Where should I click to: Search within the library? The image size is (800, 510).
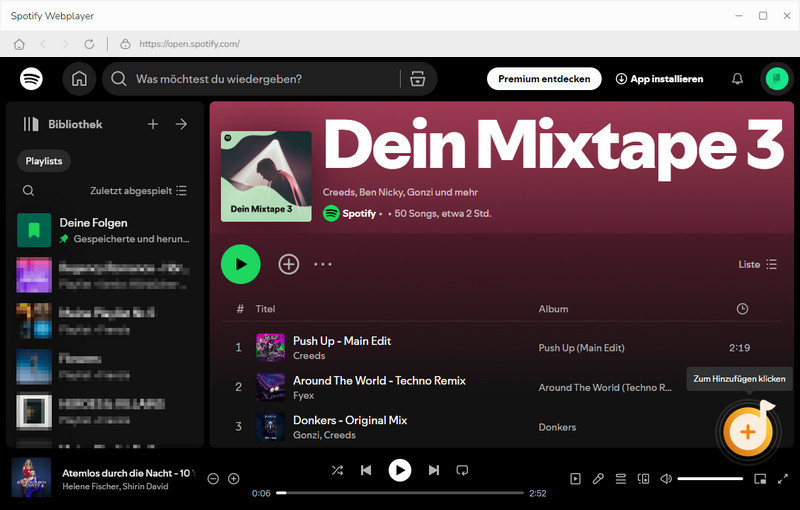(29, 191)
